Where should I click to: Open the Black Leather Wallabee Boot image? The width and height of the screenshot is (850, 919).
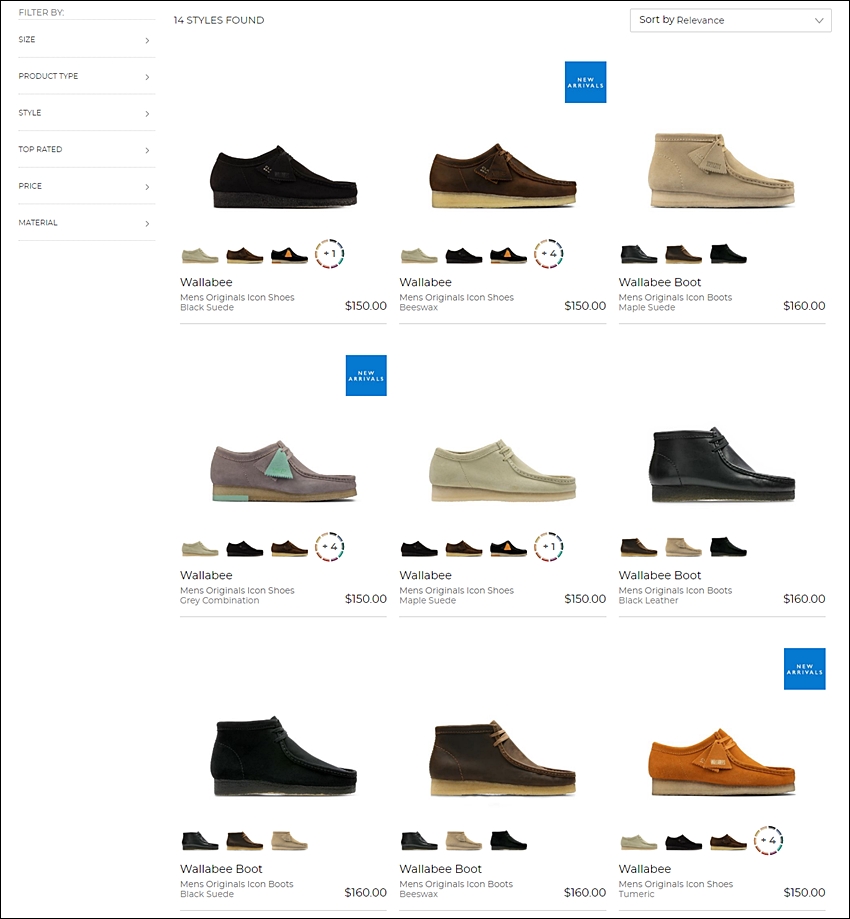click(x=722, y=464)
